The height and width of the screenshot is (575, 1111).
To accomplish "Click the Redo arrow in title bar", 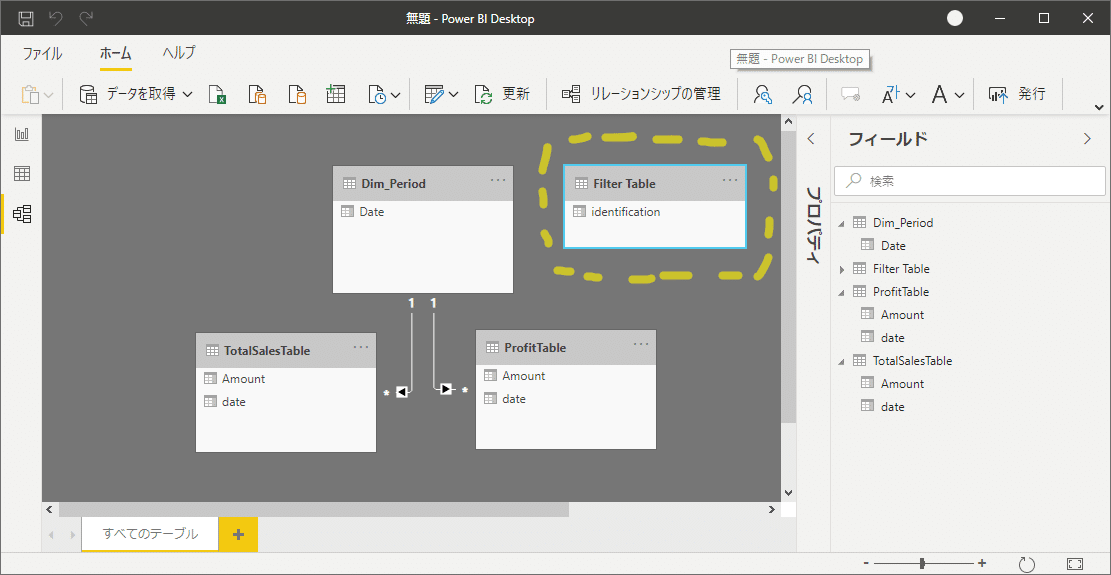I will click(x=86, y=18).
